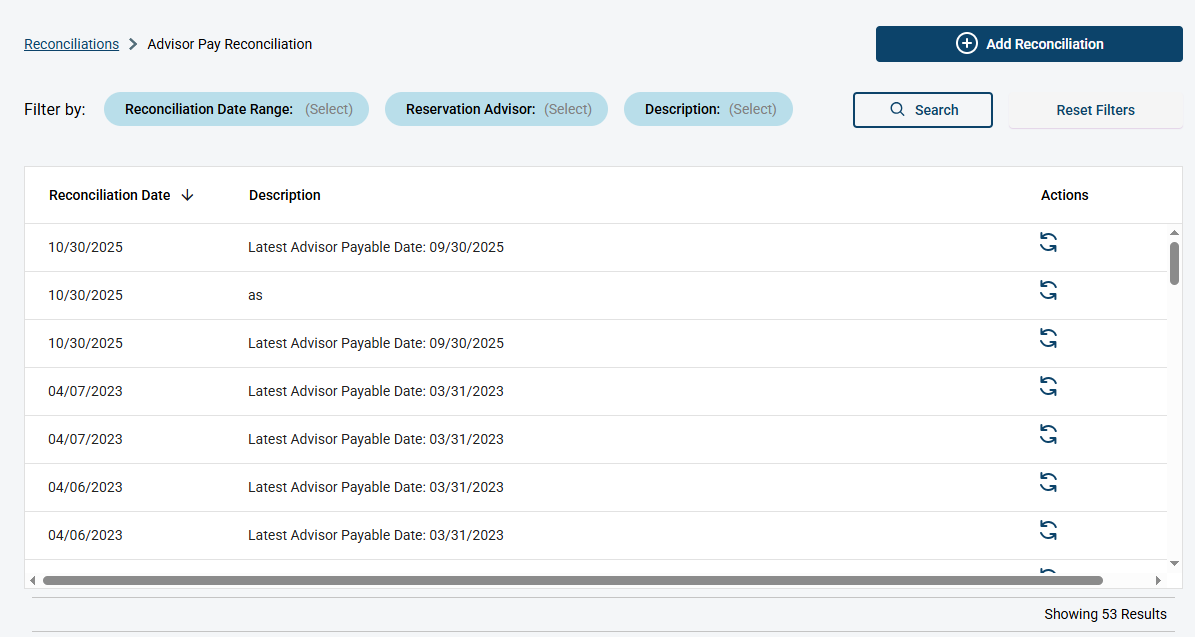Click the table scroll-right arrow
1195x637 pixels.
click(1158, 581)
